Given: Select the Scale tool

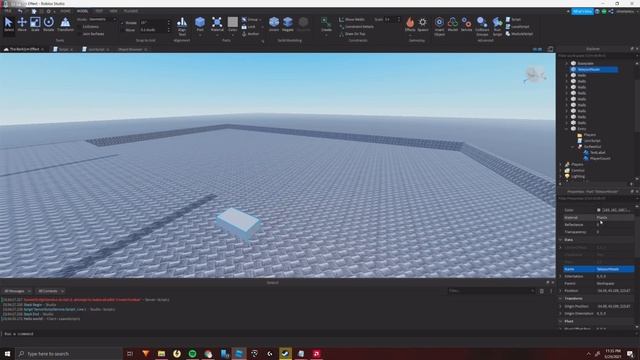Looking at the screenshot, I should coord(35,24).
